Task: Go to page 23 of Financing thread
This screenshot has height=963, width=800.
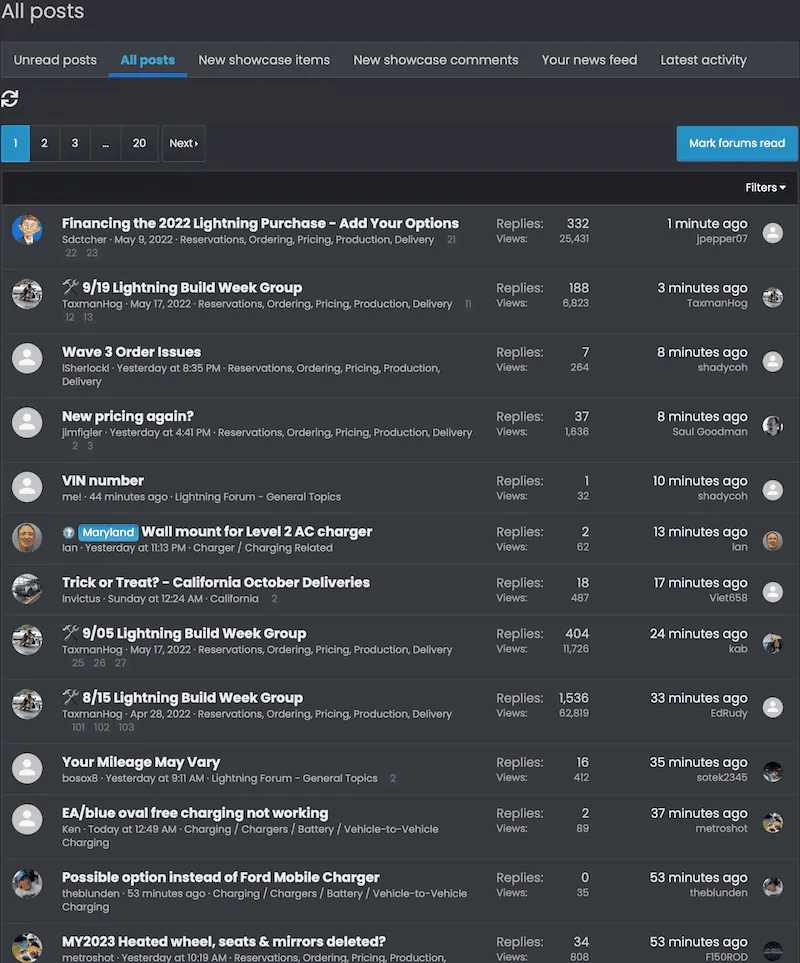Action: tap(91, 253)
